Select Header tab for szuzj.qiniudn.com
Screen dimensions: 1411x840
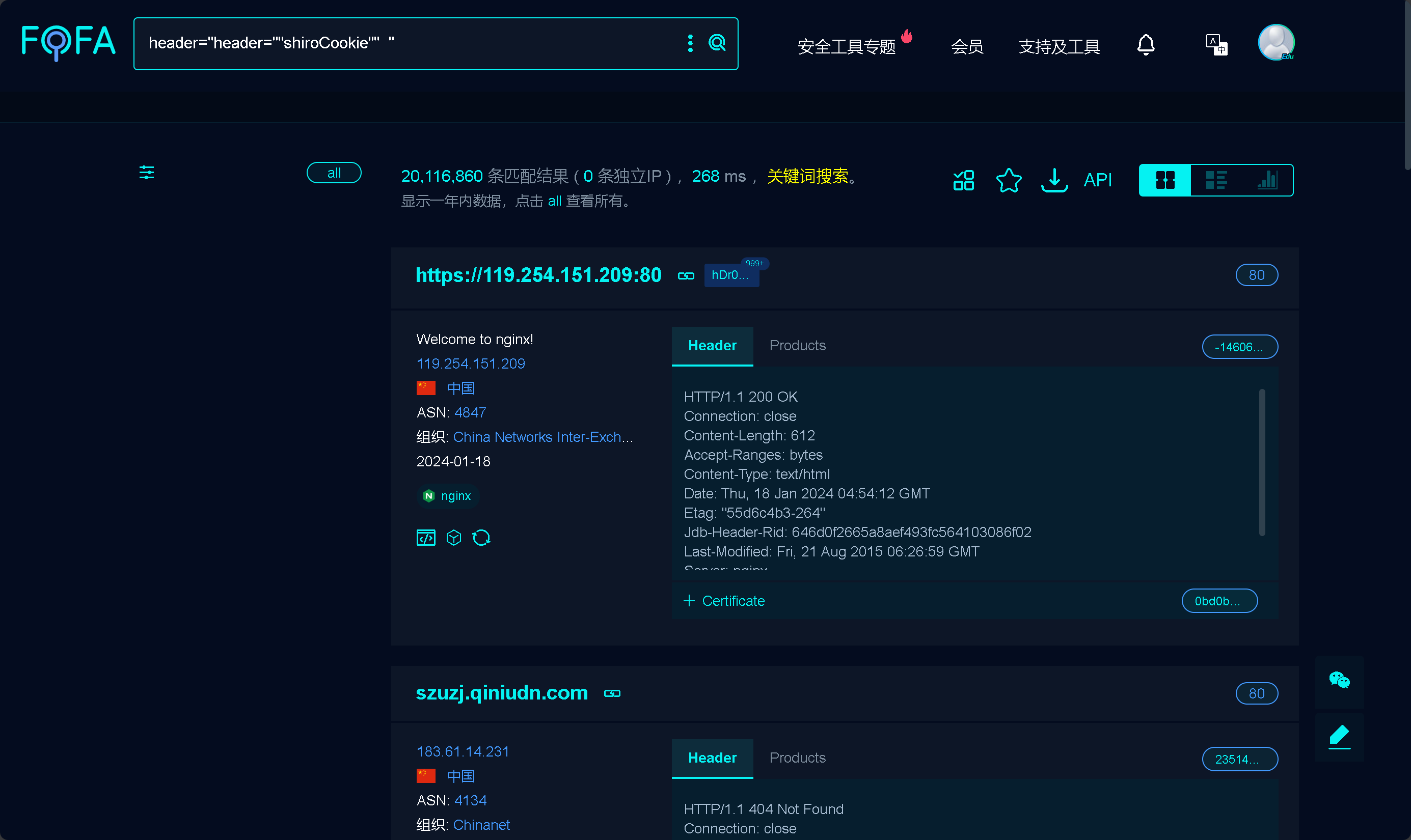(712, 758)
